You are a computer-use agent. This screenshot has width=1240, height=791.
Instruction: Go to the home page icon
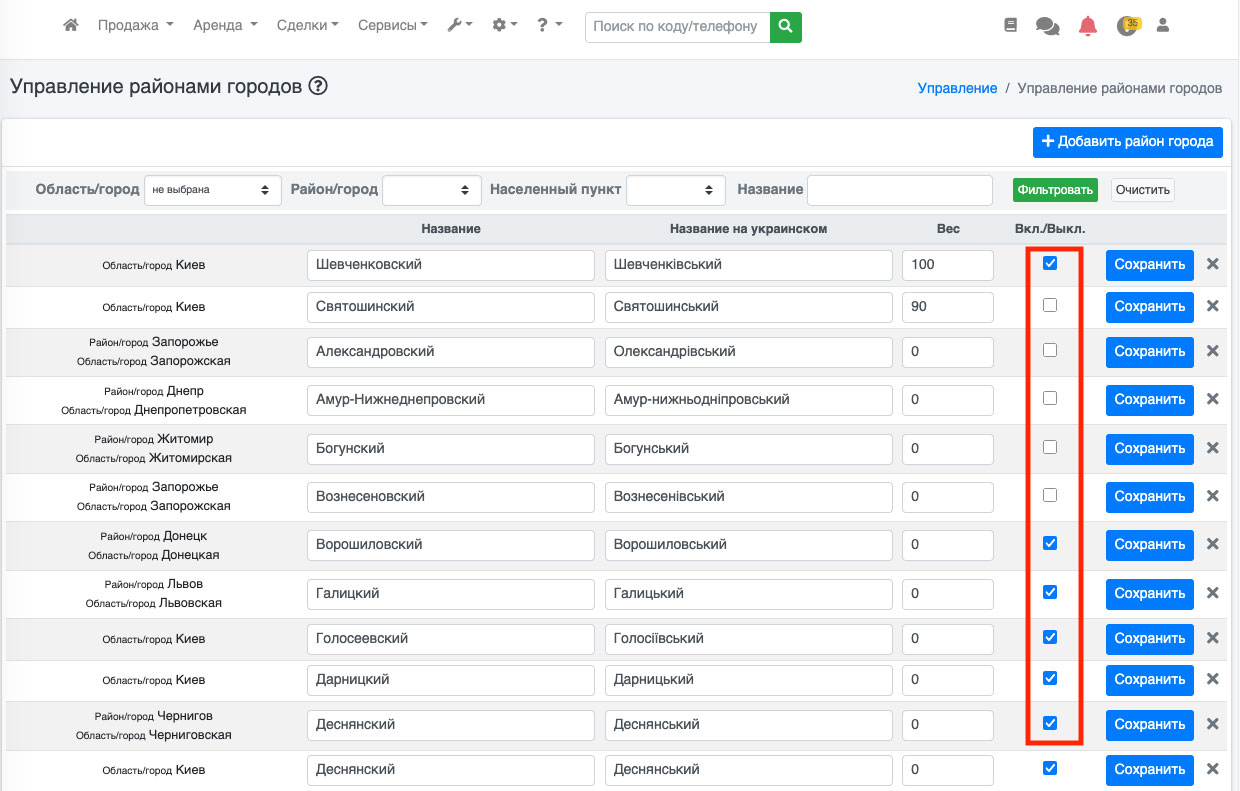(x=71, y=26)
